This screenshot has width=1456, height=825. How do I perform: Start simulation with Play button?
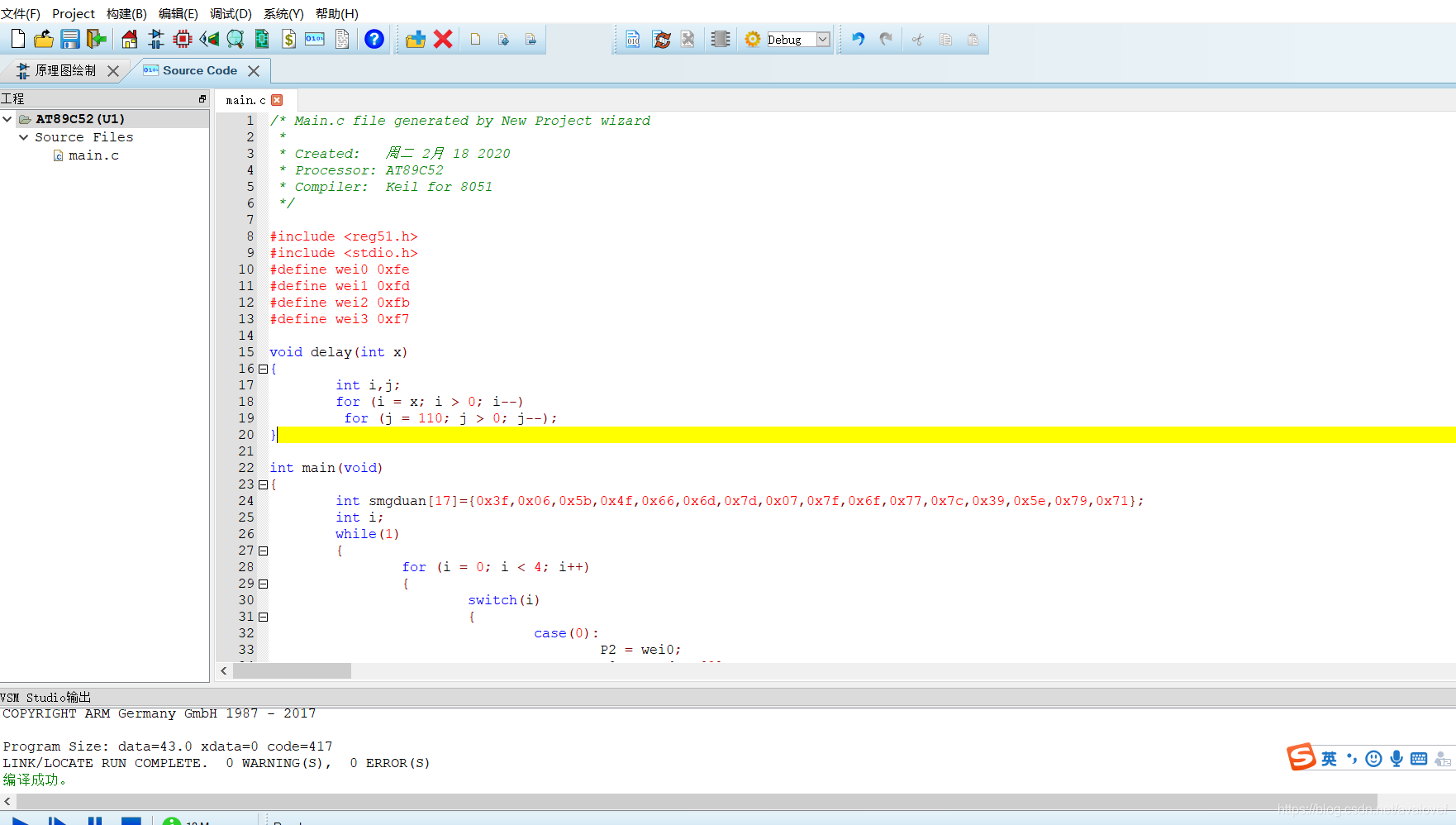pyautogui.click(x=20, y=821)
